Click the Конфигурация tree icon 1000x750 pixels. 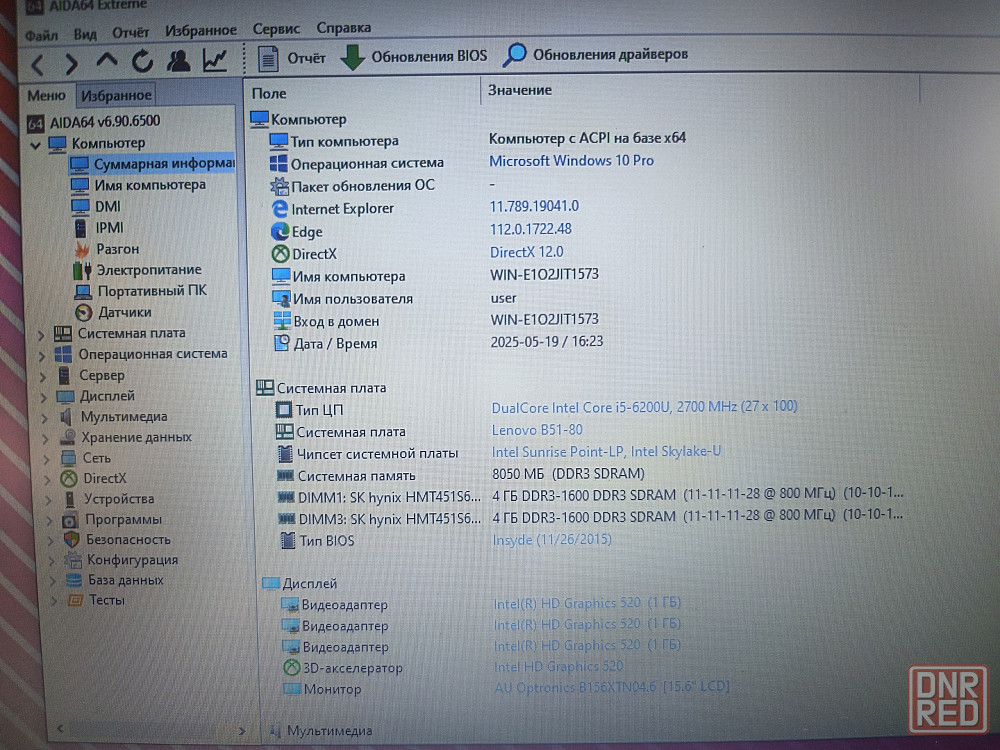[x=73, y=561]
